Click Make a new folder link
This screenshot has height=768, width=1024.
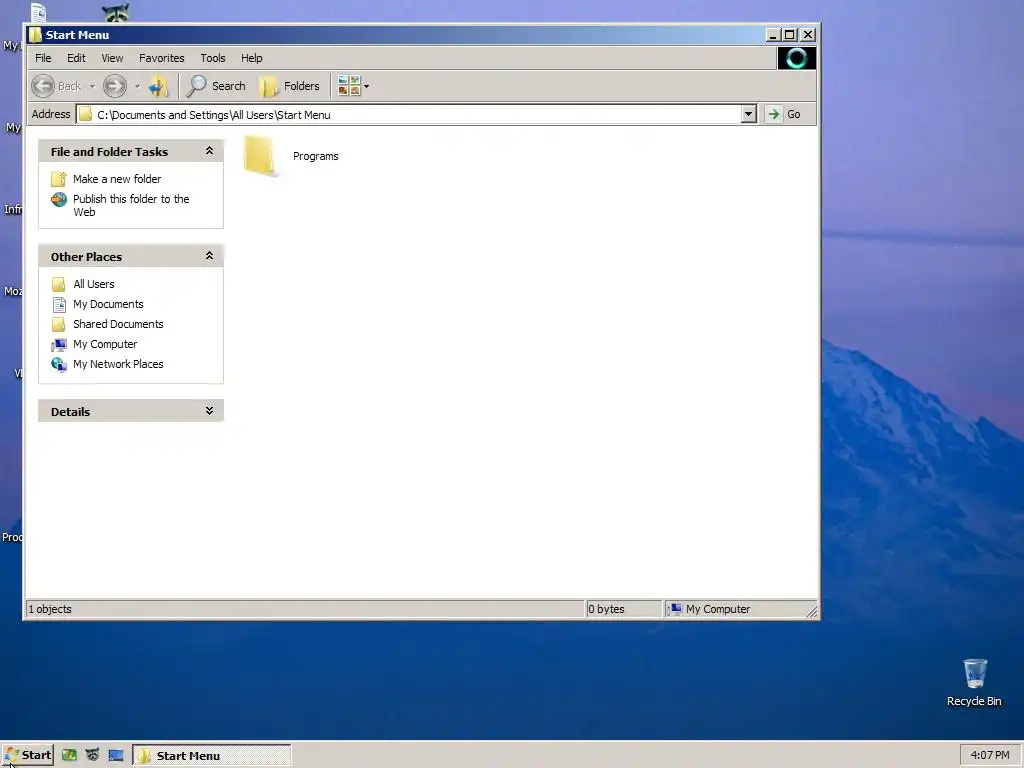click(x=117, y=179)
